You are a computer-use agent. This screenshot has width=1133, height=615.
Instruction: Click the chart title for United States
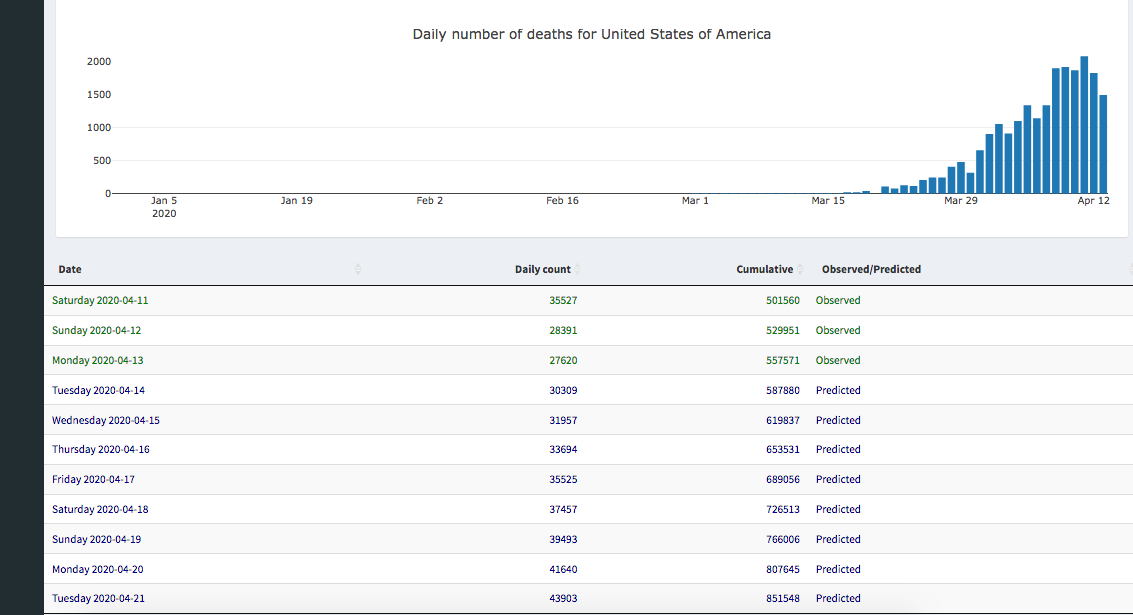pyautogui.click(x=591, y=34)
